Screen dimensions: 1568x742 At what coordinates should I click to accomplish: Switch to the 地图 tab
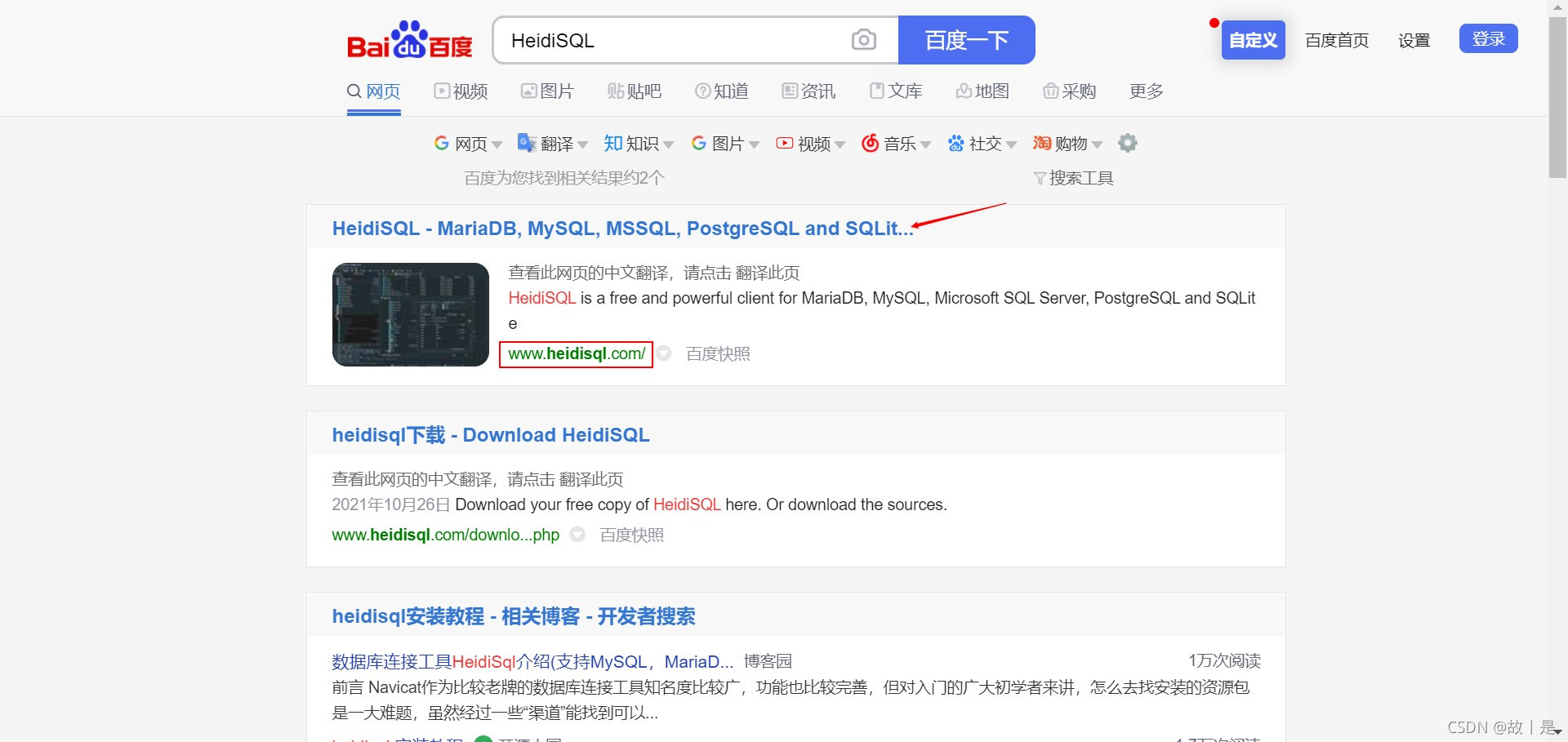[x=982, y=91]
